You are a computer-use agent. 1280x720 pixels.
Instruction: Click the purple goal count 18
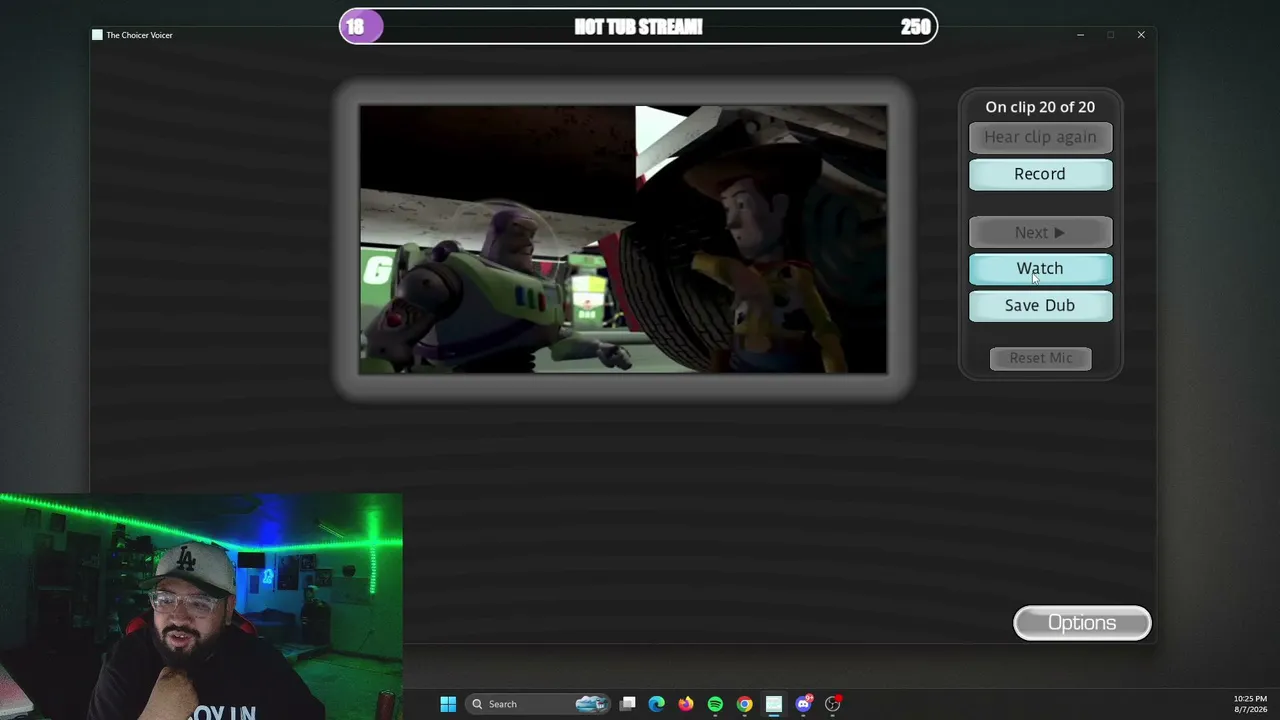(x=355, y=27)
